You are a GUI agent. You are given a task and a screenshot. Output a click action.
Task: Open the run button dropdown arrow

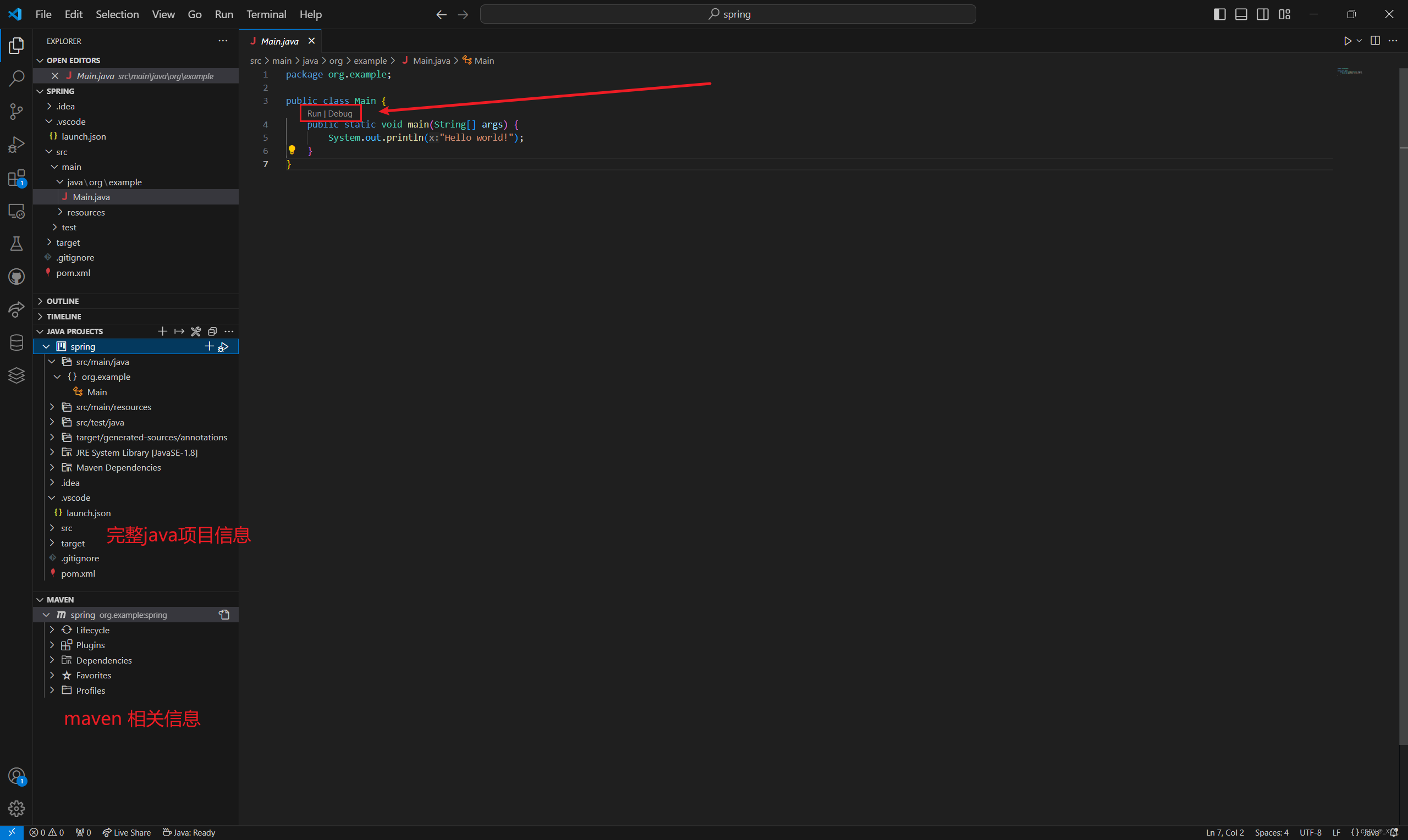pyautogui.click(x=1358, y=41)
